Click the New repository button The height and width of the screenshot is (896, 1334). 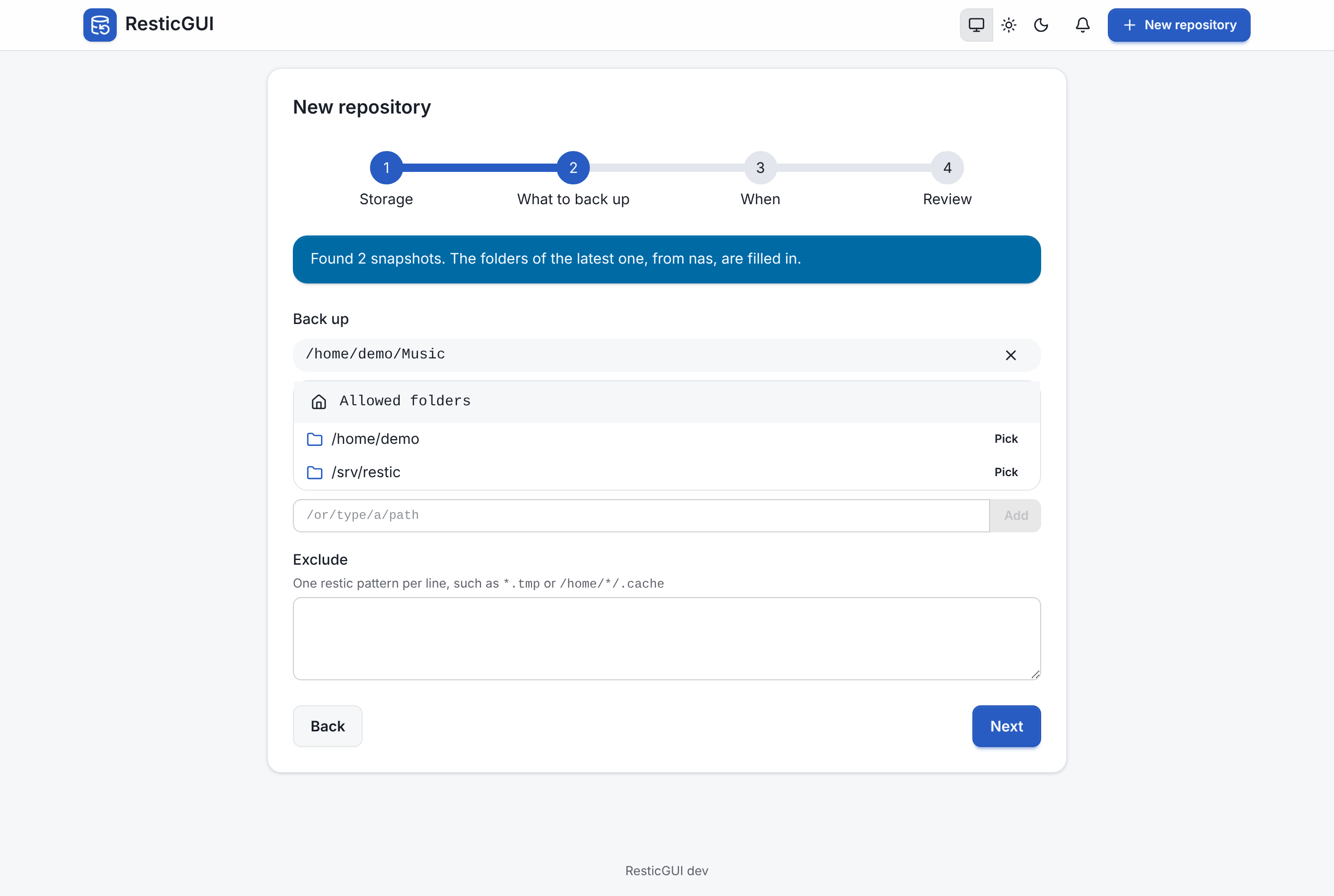pyautogui.click(x=1179, y=24)
